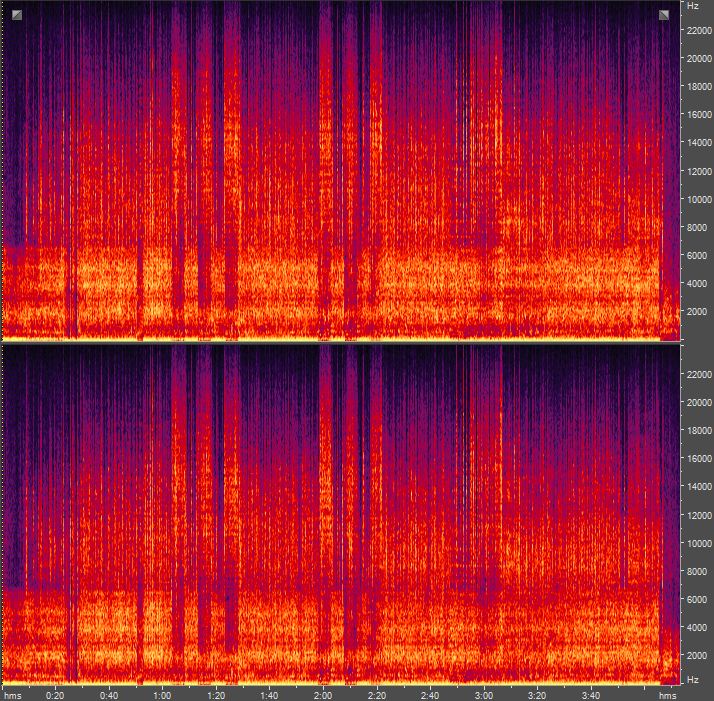Click the 1:40 mark on the time ruler
Image resolution: width=714 pixels, height=701 pixels.
(270, 696)
